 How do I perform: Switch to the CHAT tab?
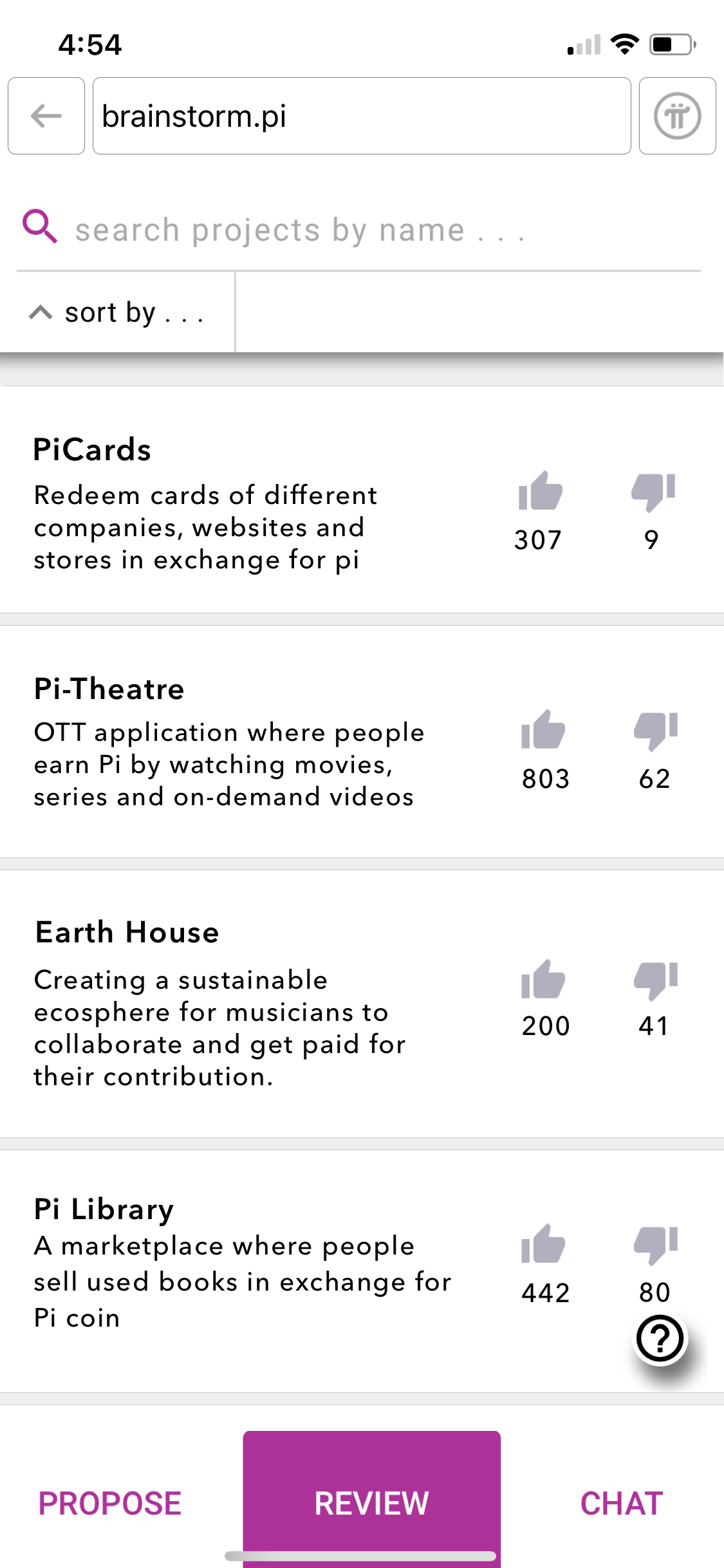click(622, 1504)
